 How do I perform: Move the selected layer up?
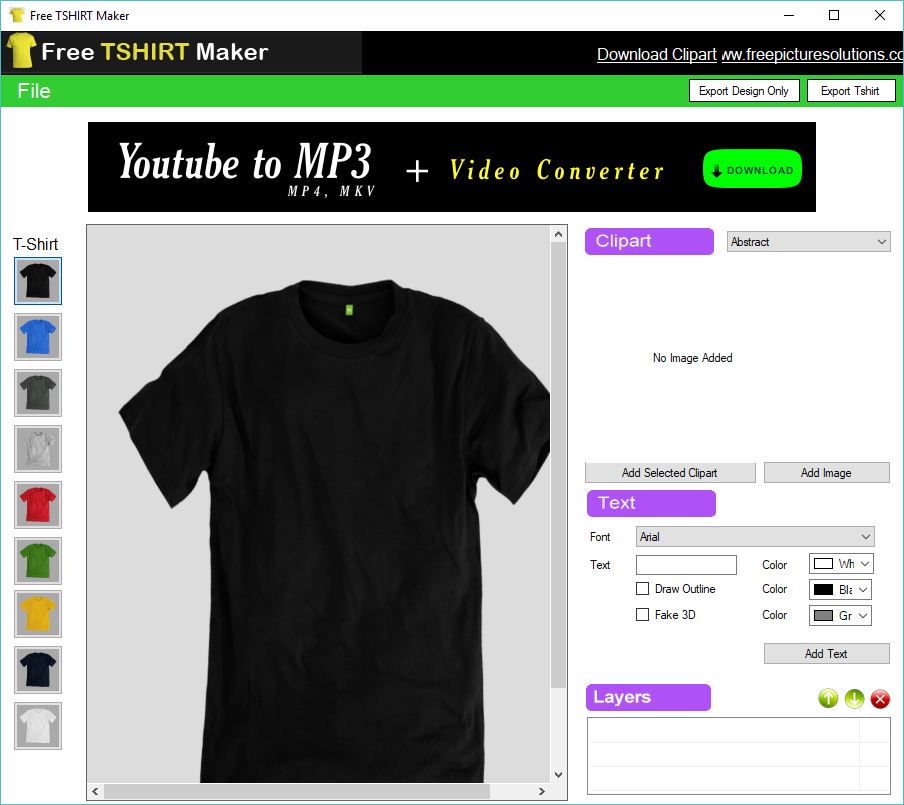point(828,699)
